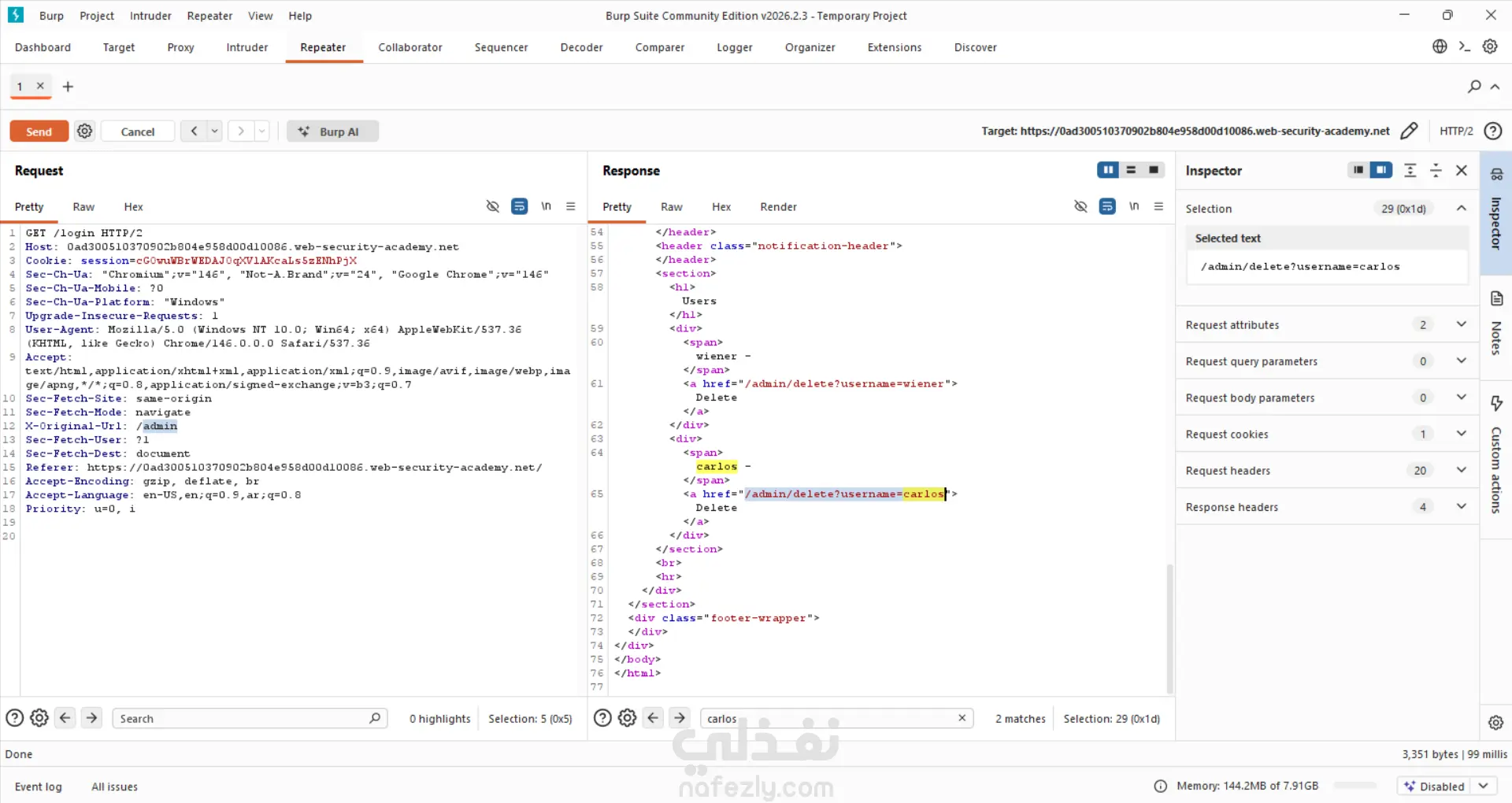1512x803 pixels.
Task: Clear the carlos response search
Action: [x=962, y=718]
